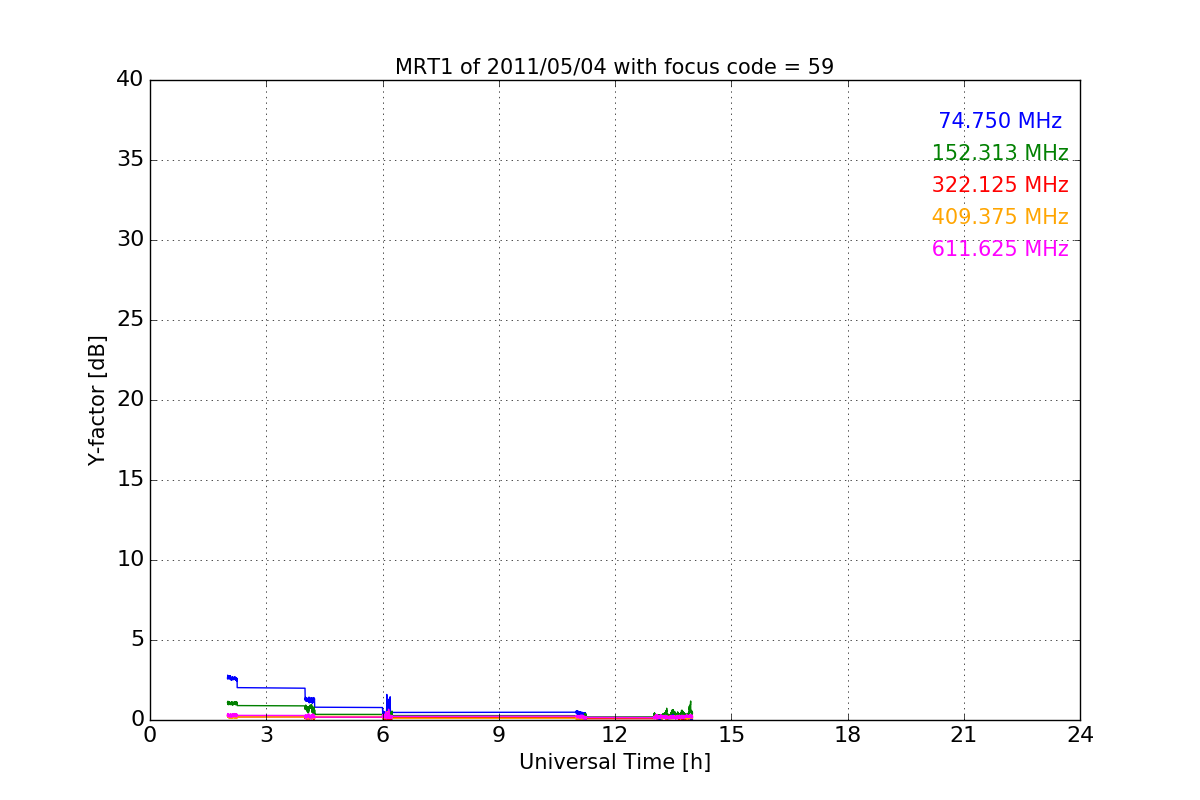
Task: Click the blue spike just after 6h
Action: (388, 704)
